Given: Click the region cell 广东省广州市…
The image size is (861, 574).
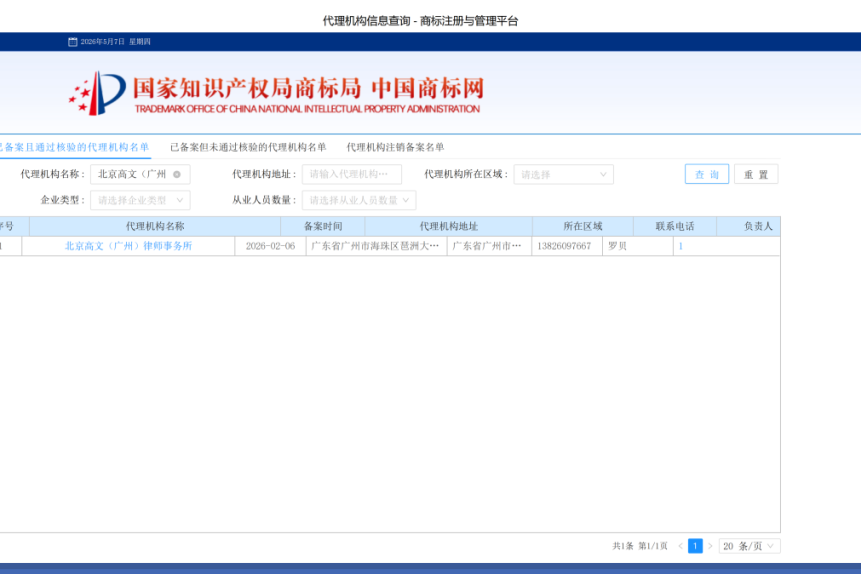Looking at the screenshot, I should click(489, 246).
